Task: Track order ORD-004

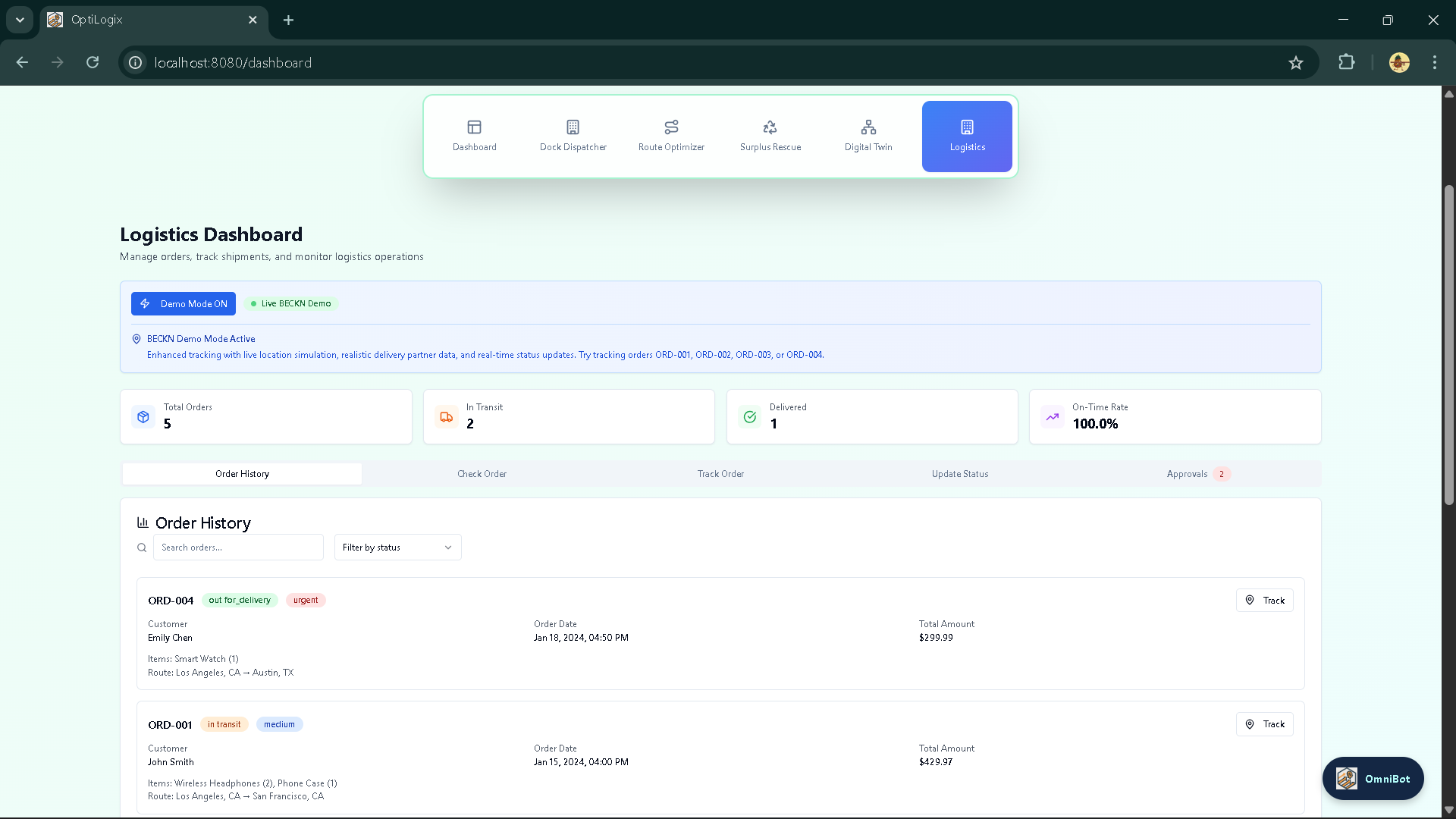Action: (x=1264, y=601)
